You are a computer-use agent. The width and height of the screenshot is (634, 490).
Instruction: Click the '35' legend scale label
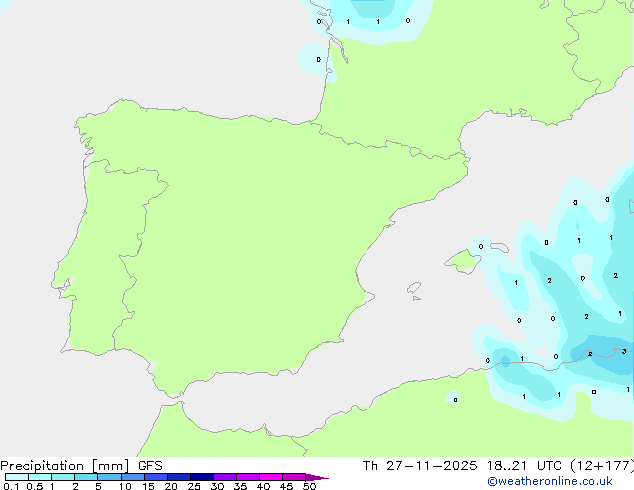coord(240,486)
